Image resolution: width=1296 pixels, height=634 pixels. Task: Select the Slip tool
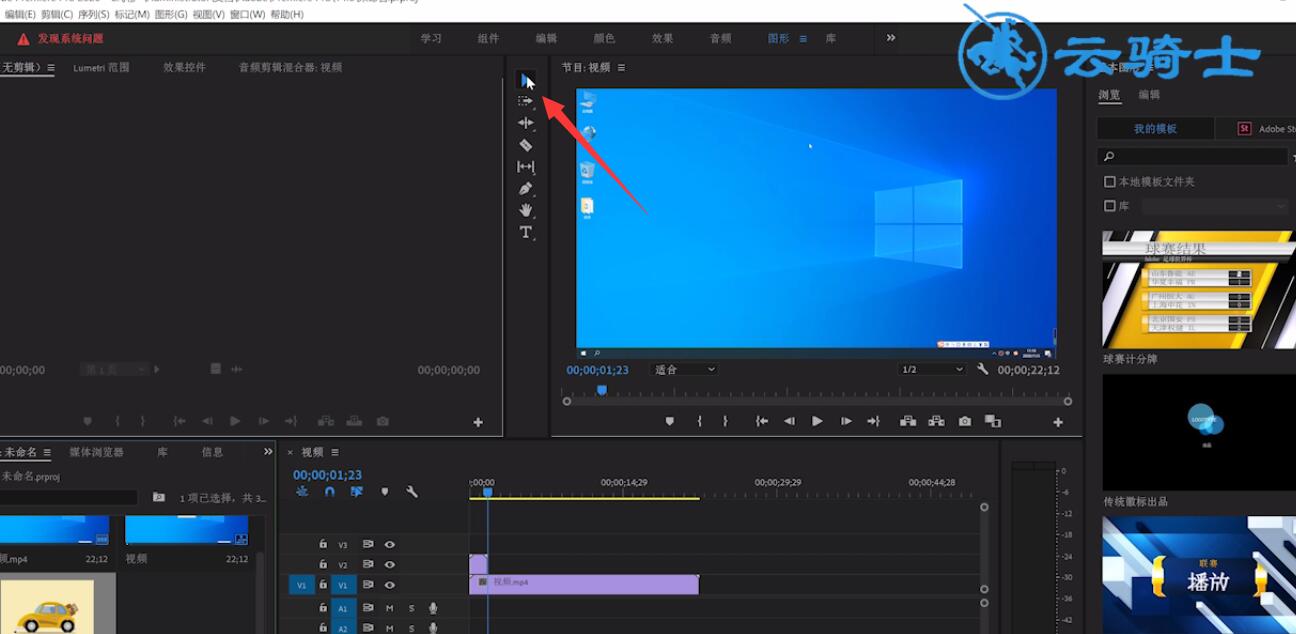coord(526,167)
